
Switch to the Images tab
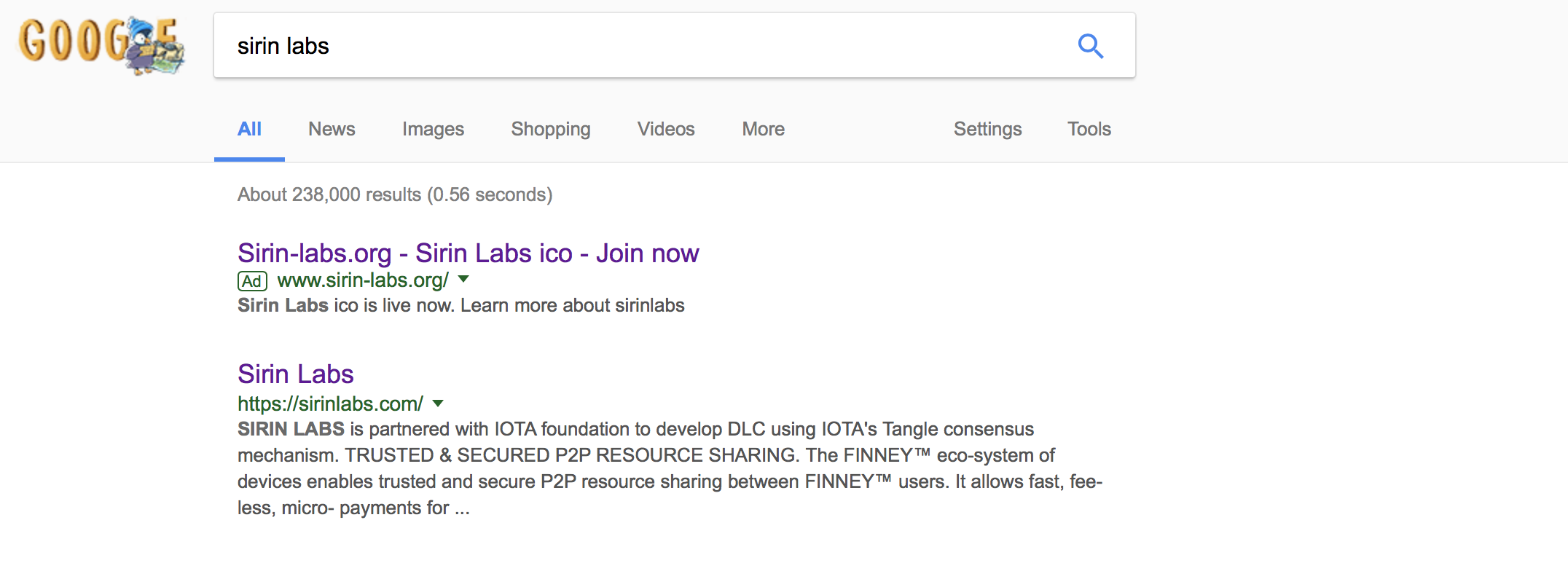pyautogui.click(x=433, y=129)
